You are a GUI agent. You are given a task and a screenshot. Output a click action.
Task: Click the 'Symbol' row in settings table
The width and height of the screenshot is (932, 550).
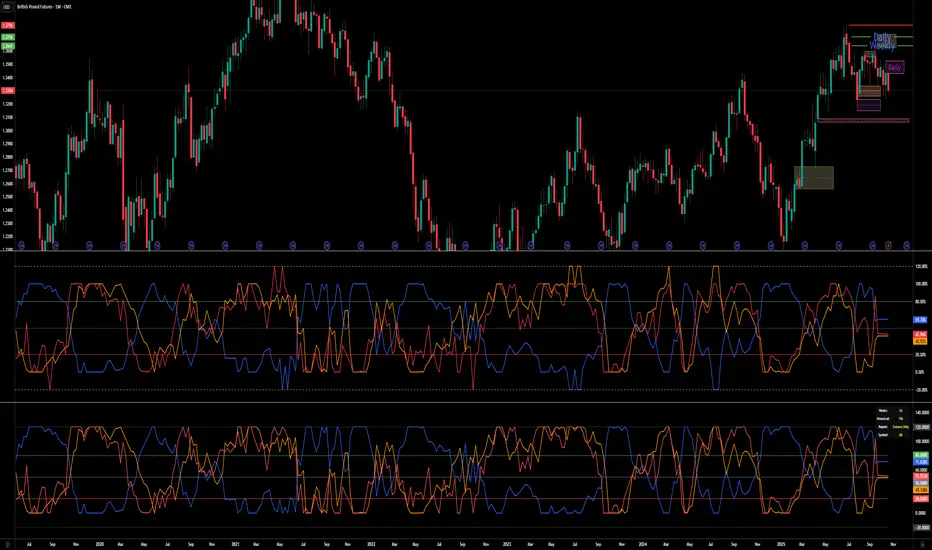[893, 435]
